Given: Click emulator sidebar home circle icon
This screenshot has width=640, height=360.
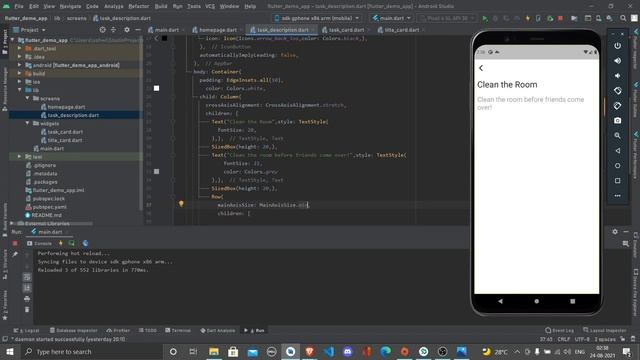Looking at the screenshot, I should point(618,166).
